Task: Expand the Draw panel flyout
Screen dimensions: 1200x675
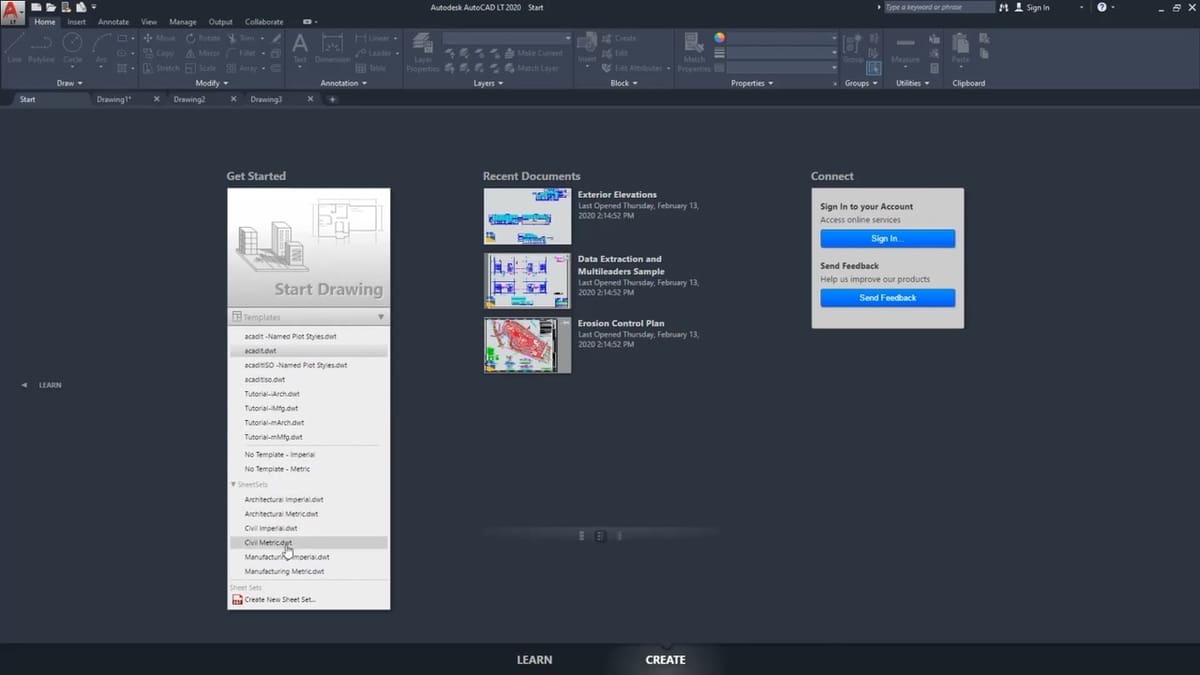Action: click(x=71, y=83)
